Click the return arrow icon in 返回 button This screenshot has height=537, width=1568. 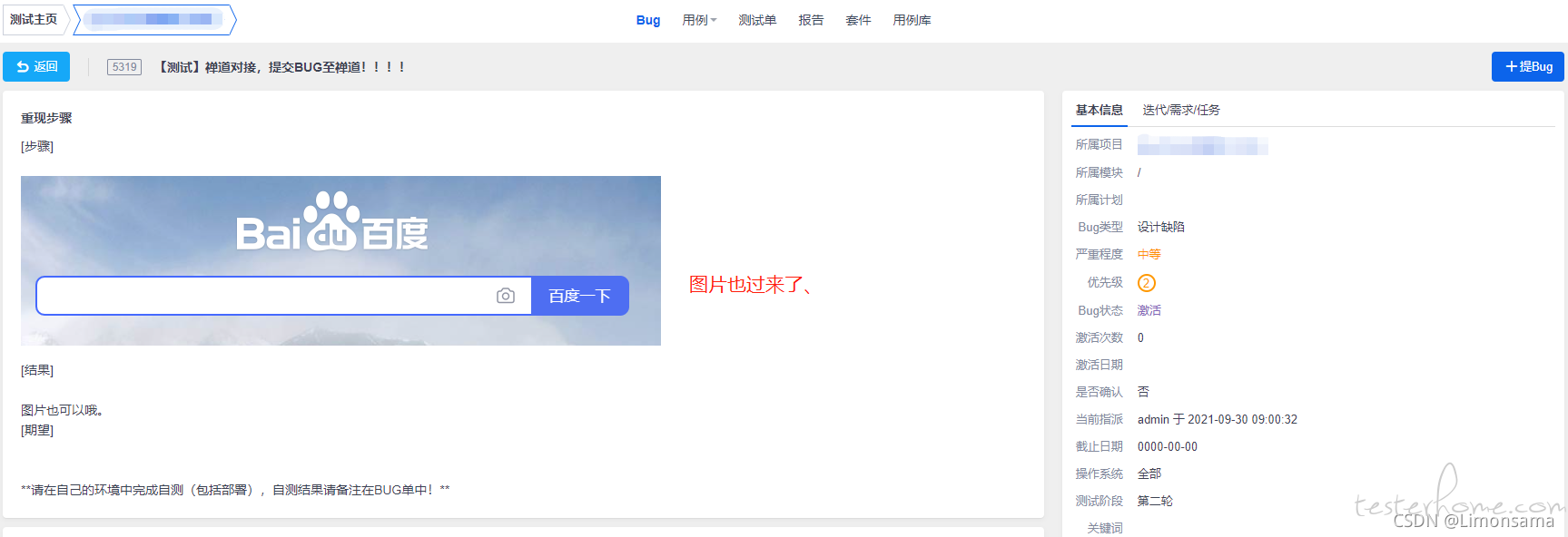click(23, 67)
